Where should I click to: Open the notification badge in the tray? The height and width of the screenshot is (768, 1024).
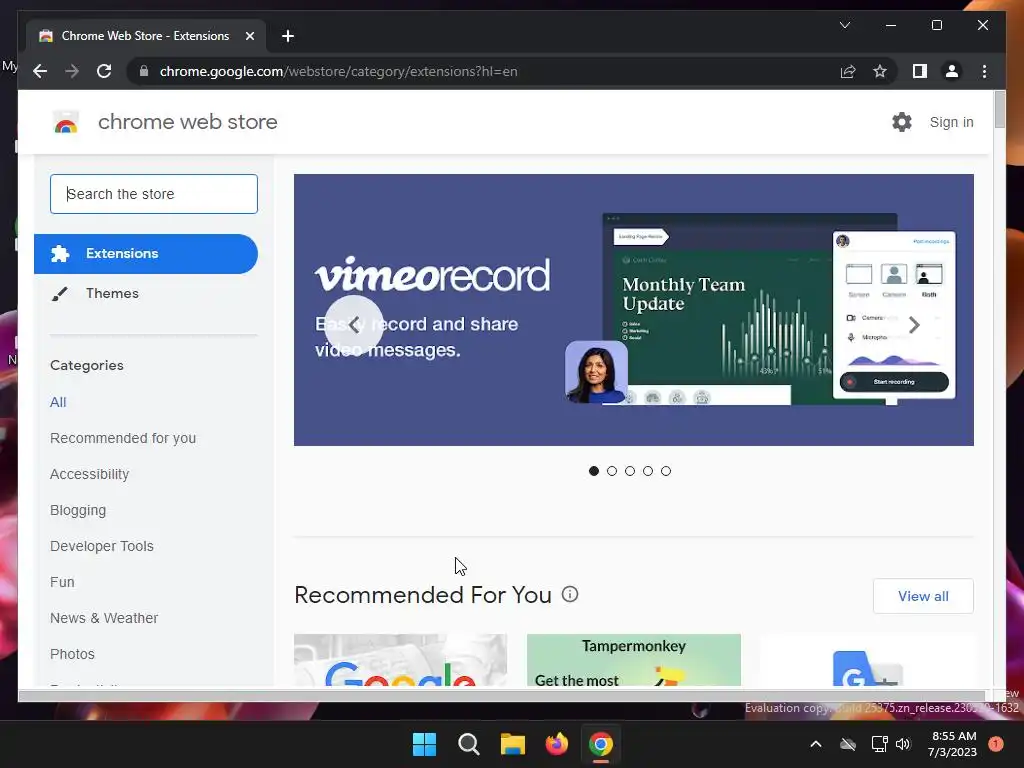tap(995, 744)
